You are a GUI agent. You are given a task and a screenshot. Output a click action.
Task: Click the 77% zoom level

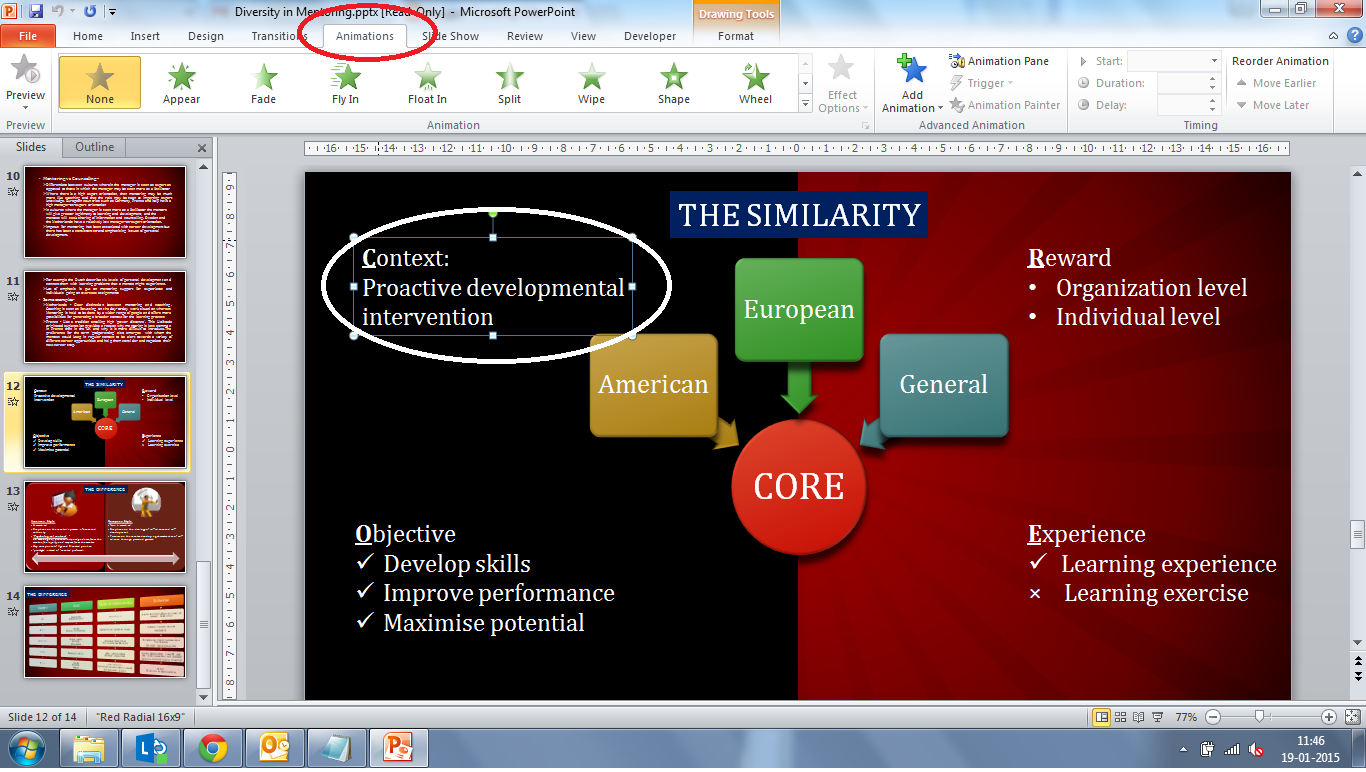pos(1186,717)
